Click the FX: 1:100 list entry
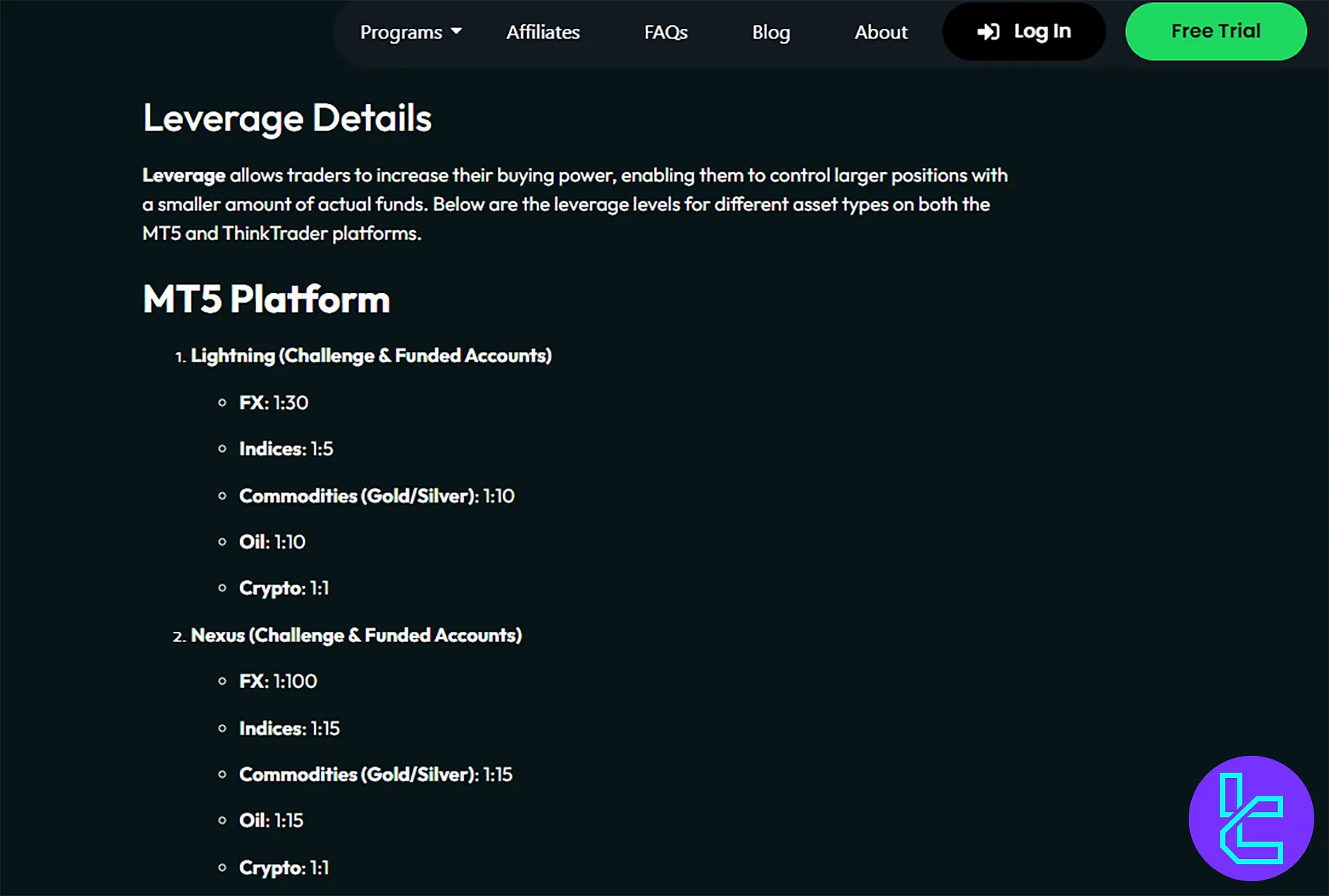The width and height of the screenshot is (1329, 896). [278, 681]
